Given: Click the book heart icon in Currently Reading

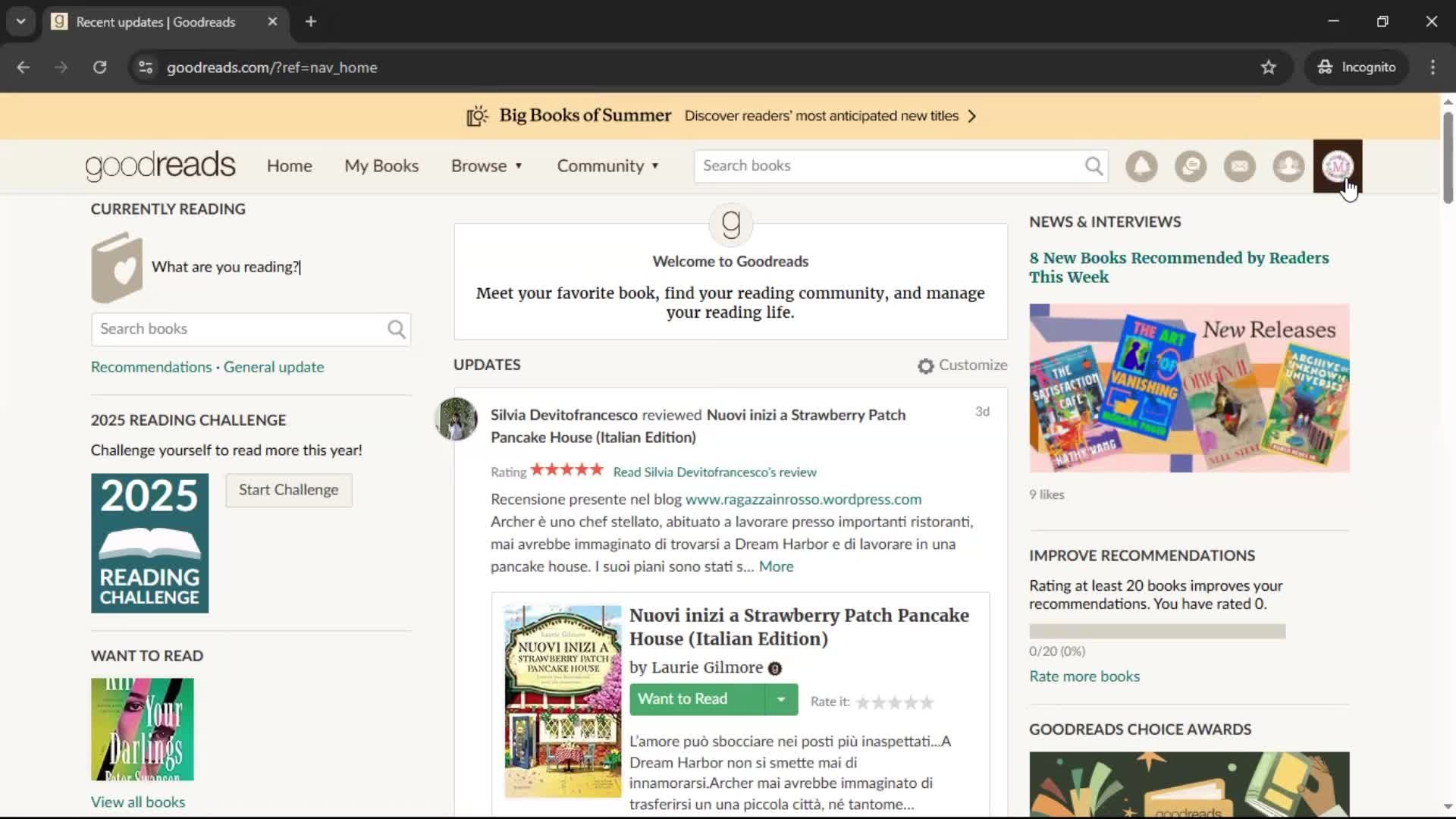Looking at the screenshot, I should [117, 268].
